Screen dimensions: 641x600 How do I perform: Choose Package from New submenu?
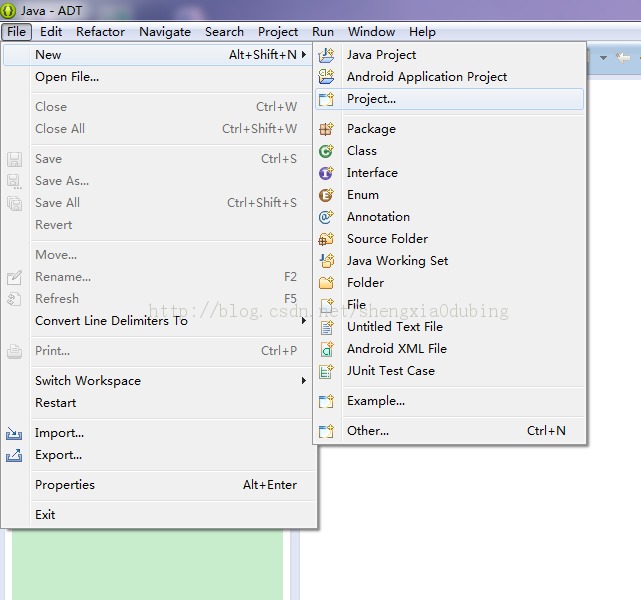pyautogui.click(x=450, y=129)
